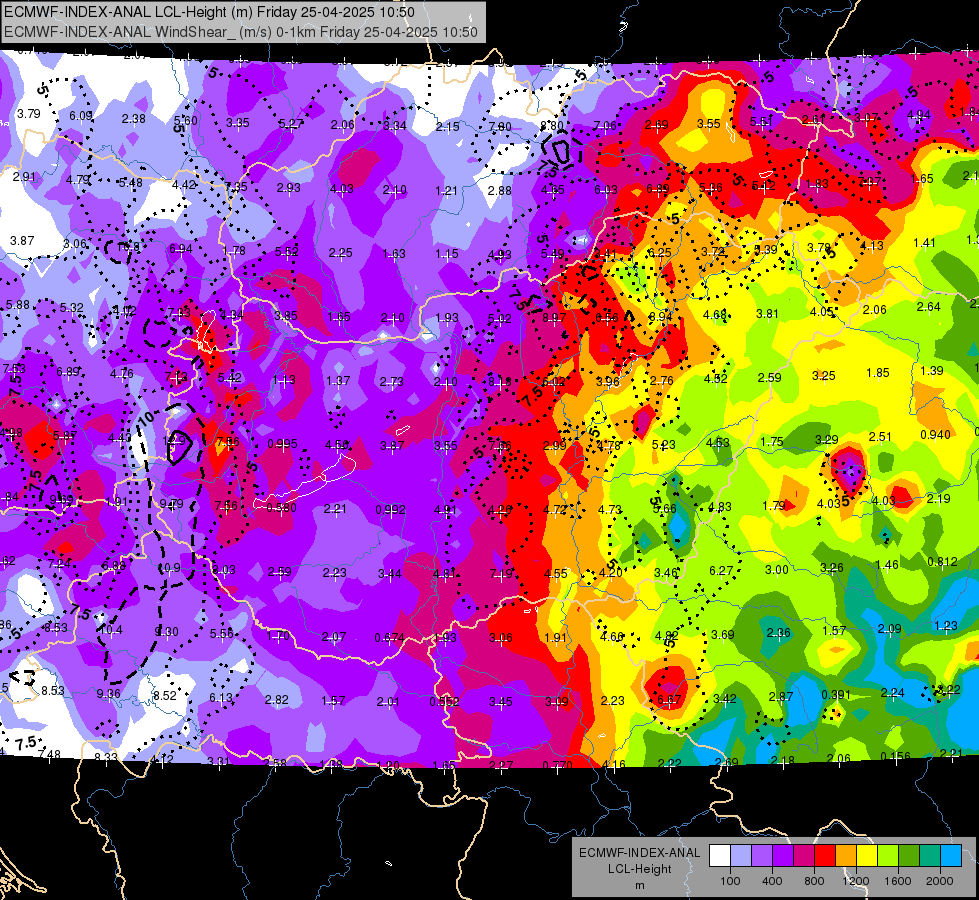Click the legend label 800

click(x=814, y=881)
